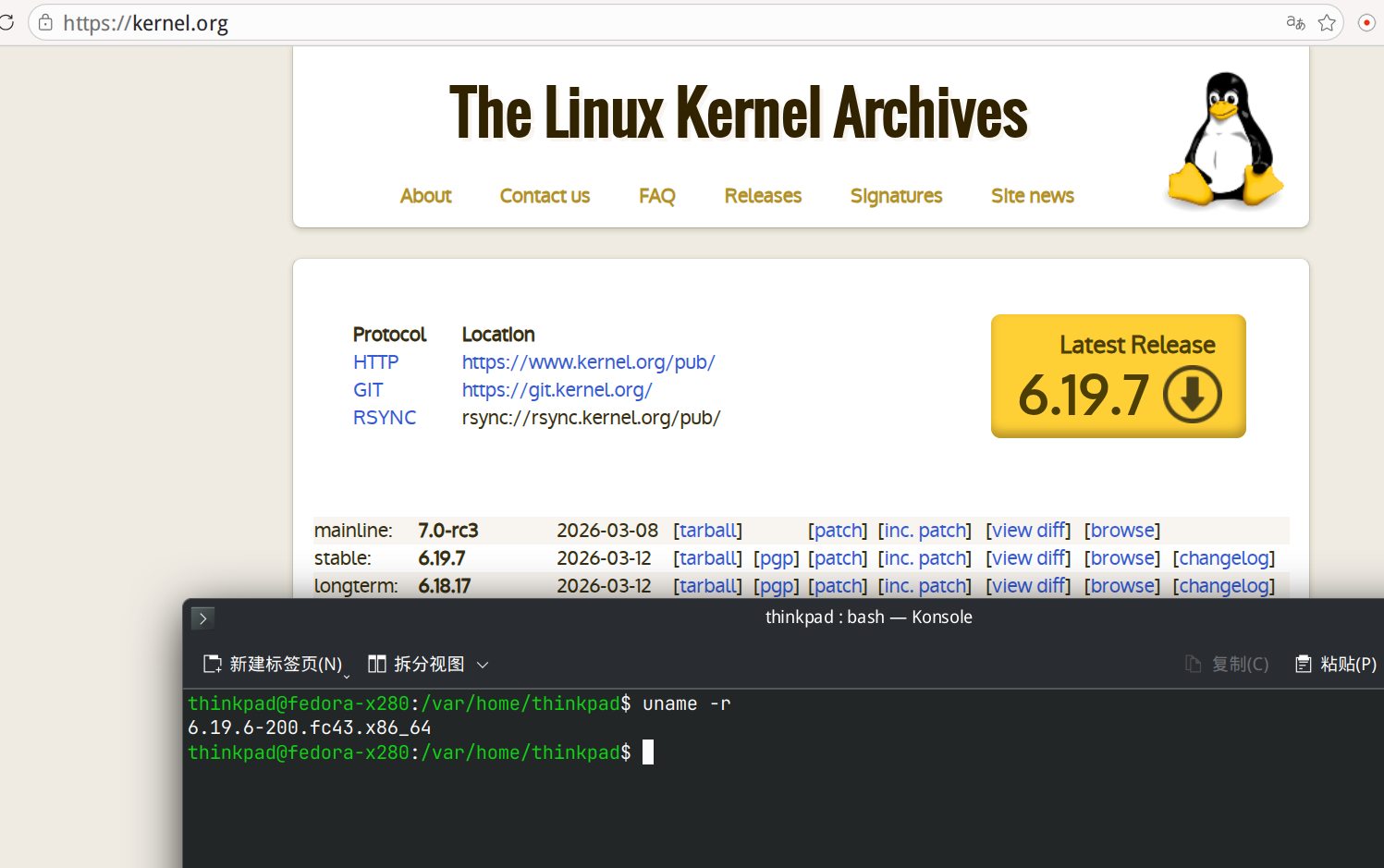The image size is (1384, 868).
Task: Click view diff for stable 6.19.7
Action: coord(1028,558)
